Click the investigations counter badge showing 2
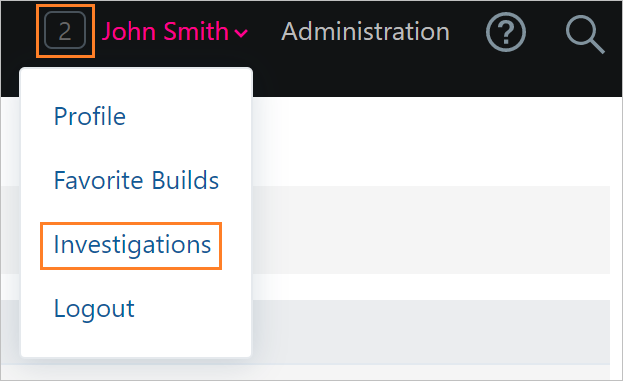Screen dimensions: 623x381 (65, 31)
